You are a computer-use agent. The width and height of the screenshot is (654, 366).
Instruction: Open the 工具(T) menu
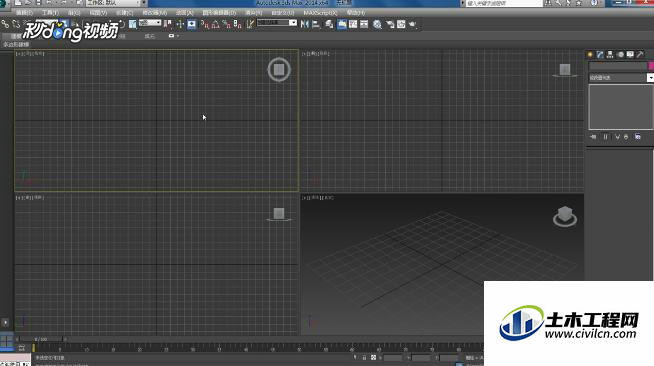[50, 13]
